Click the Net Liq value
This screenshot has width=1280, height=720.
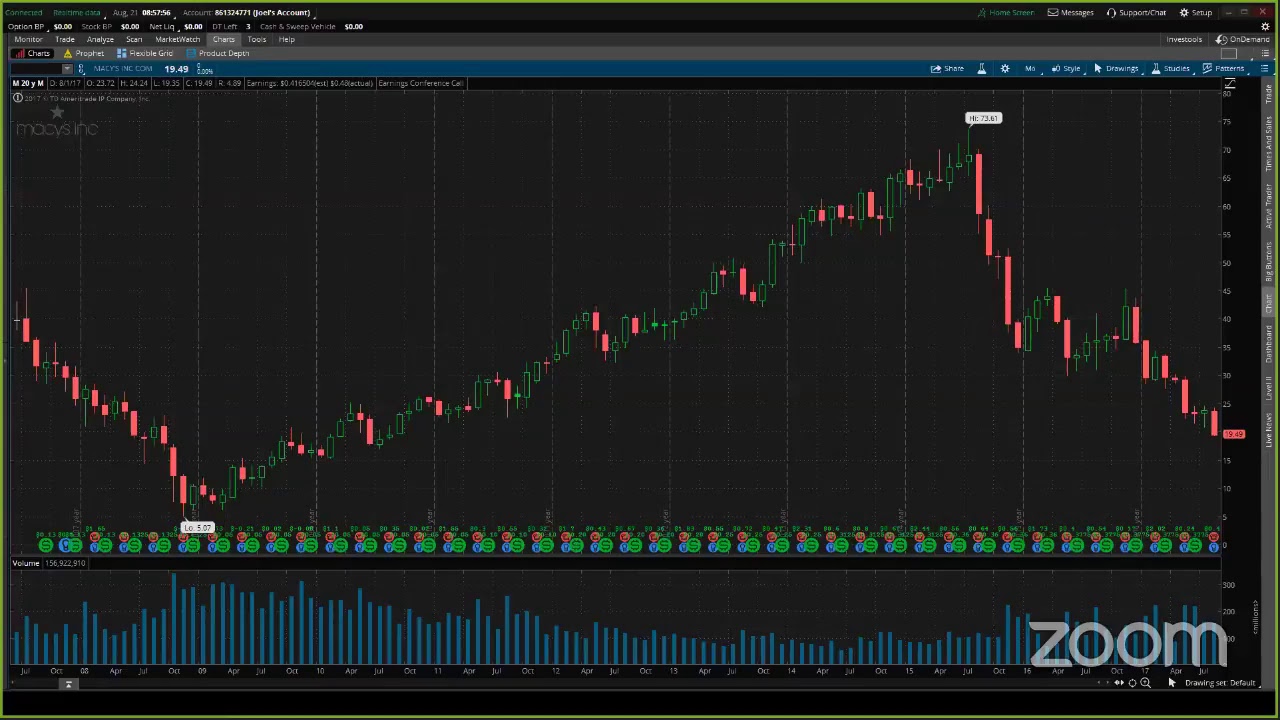click(193, 27)
